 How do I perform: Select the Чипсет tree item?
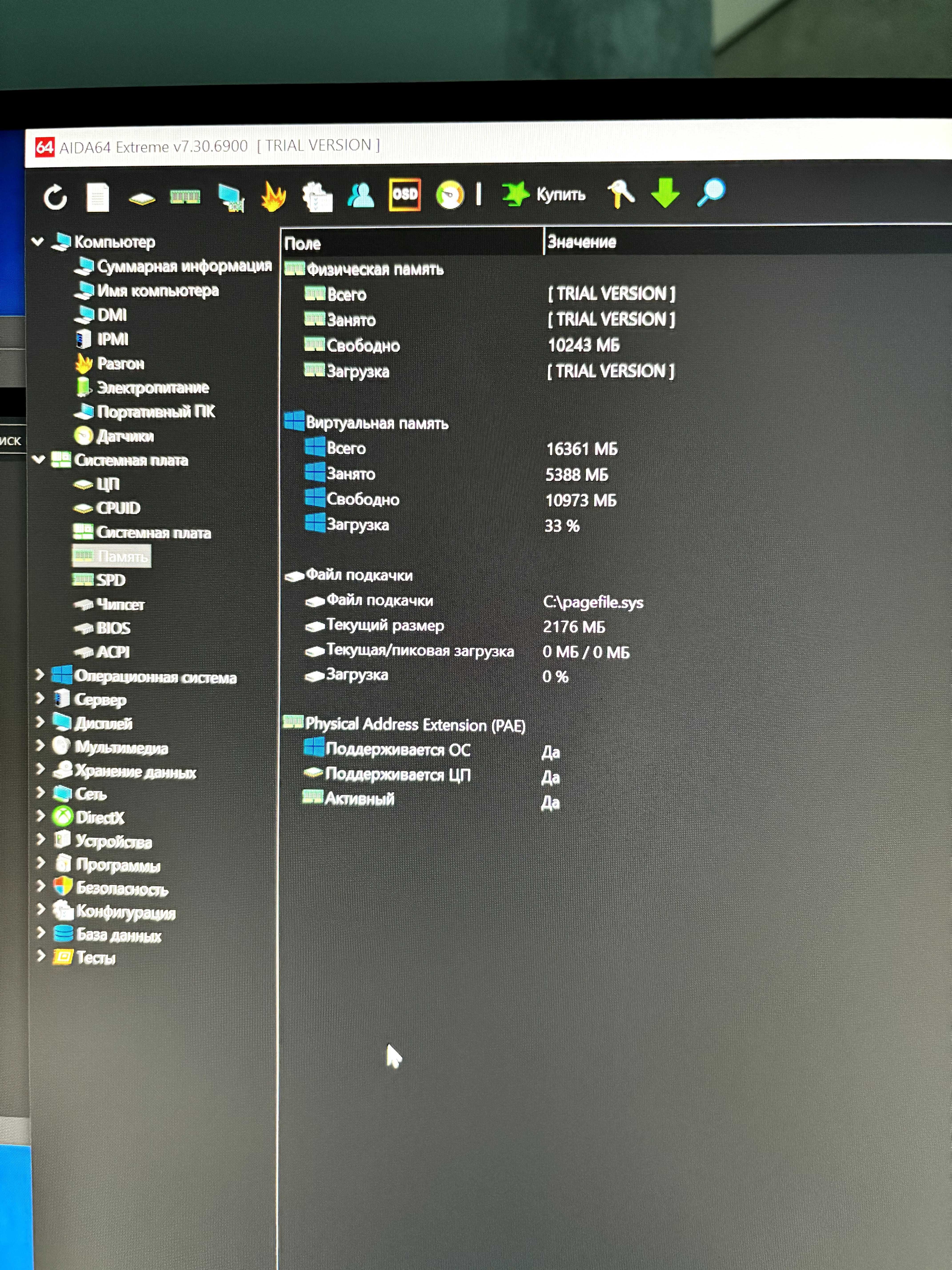(109, 604)
